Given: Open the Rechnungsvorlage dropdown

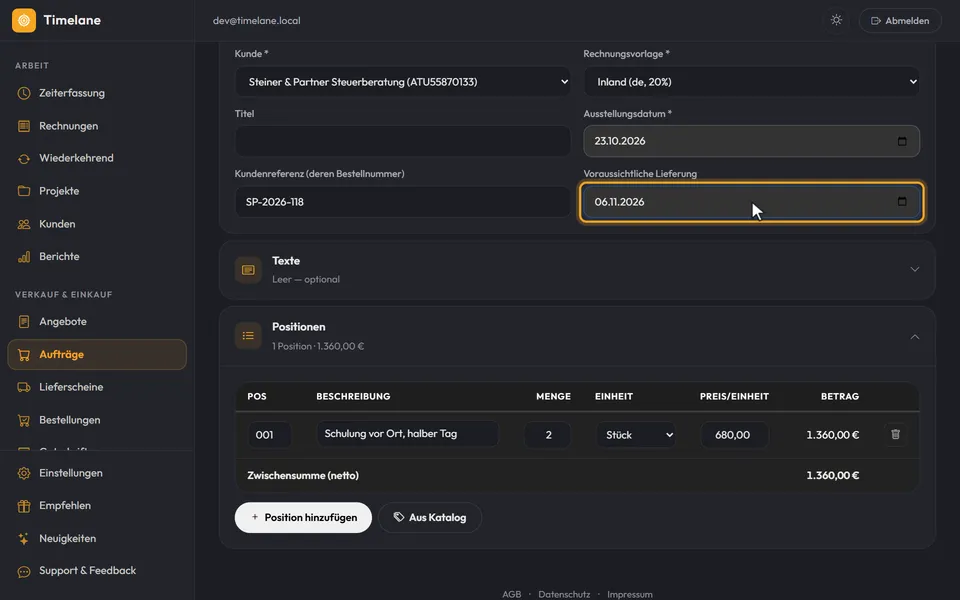Looking at the screenshot, I should coord(751,81).
